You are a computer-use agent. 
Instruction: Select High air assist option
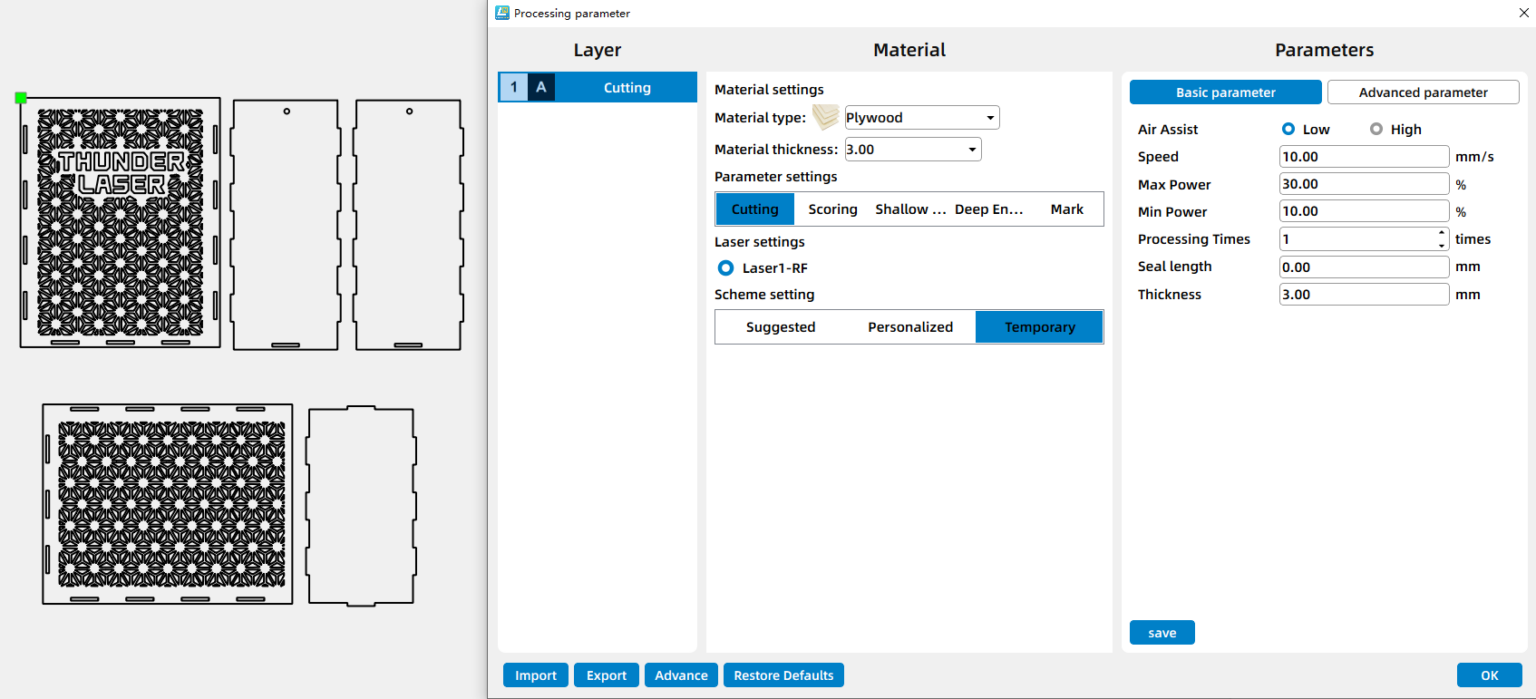click(1377, 129)
